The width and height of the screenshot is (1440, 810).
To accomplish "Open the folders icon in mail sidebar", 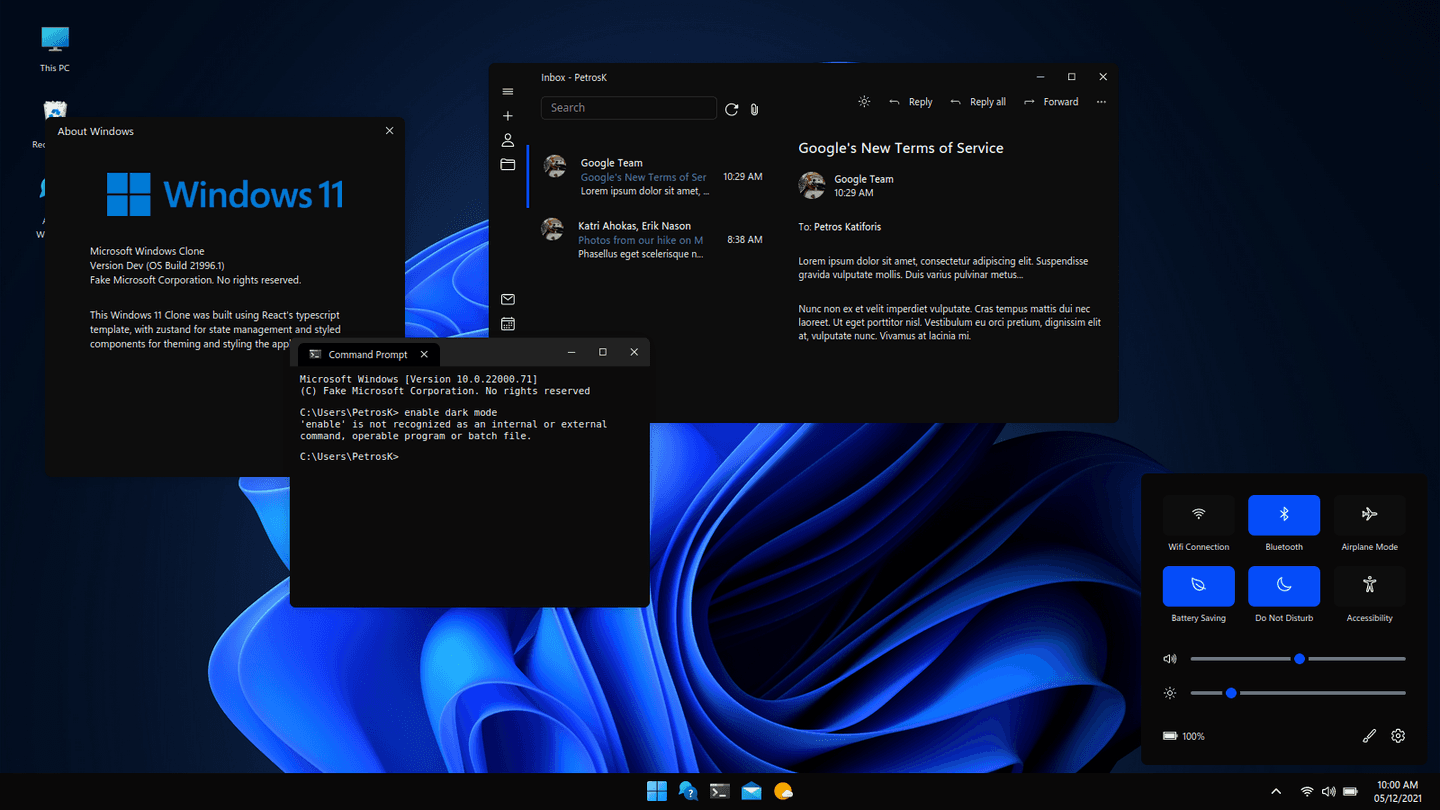I will (x=508, y=164).
